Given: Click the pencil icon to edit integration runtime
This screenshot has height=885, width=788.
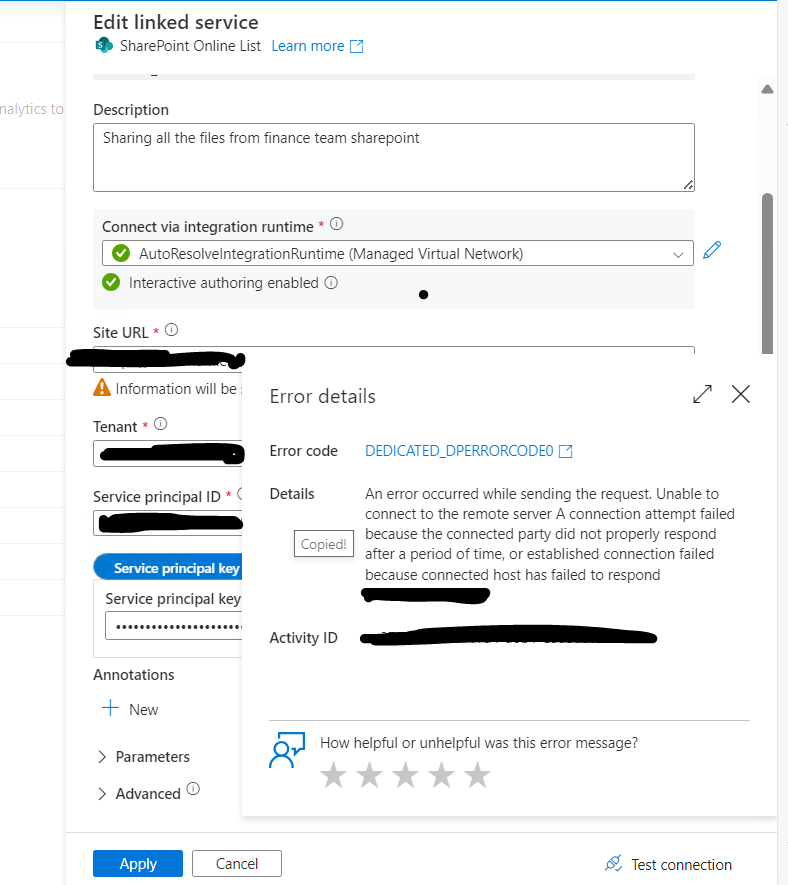Looking at the screenshot, I should [712, 249].
